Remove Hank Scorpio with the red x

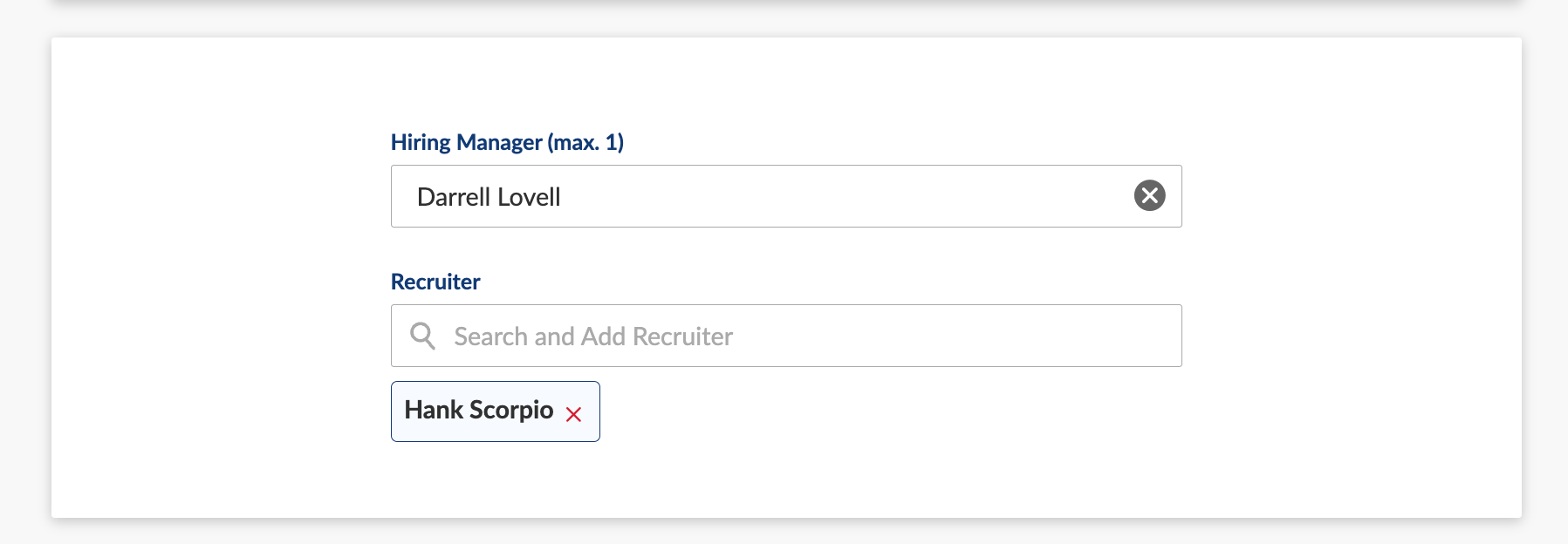(x=573, y=415)
